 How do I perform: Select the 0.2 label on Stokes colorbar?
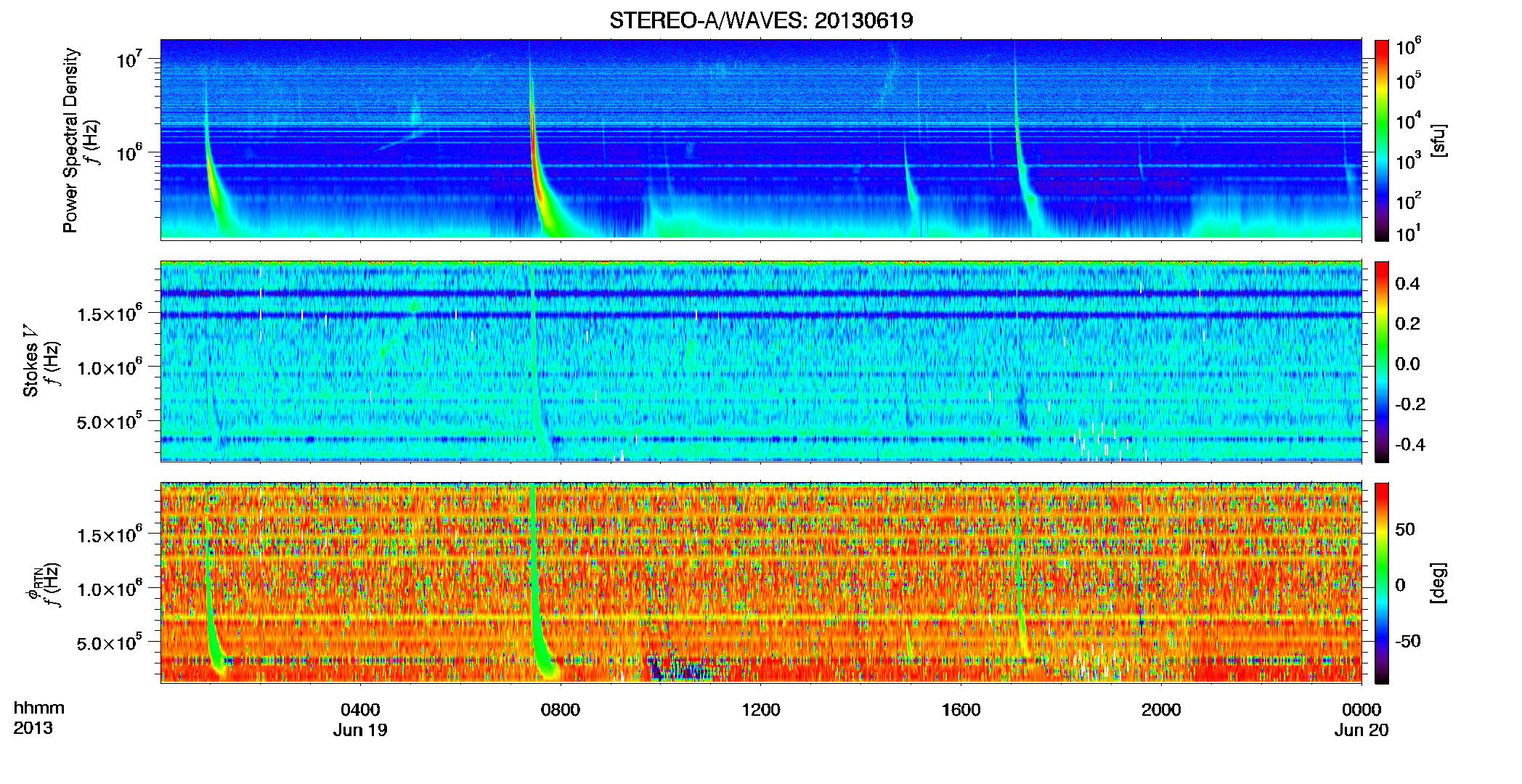[1407, 324]
